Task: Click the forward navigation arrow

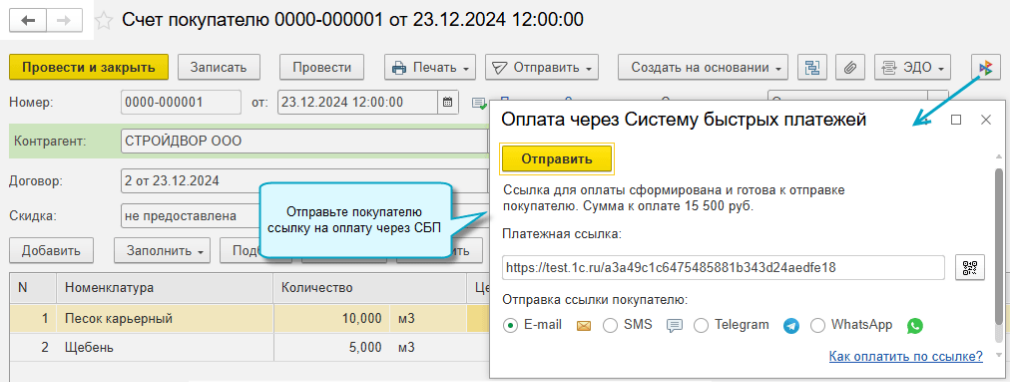Action: (x=64, y=21)
